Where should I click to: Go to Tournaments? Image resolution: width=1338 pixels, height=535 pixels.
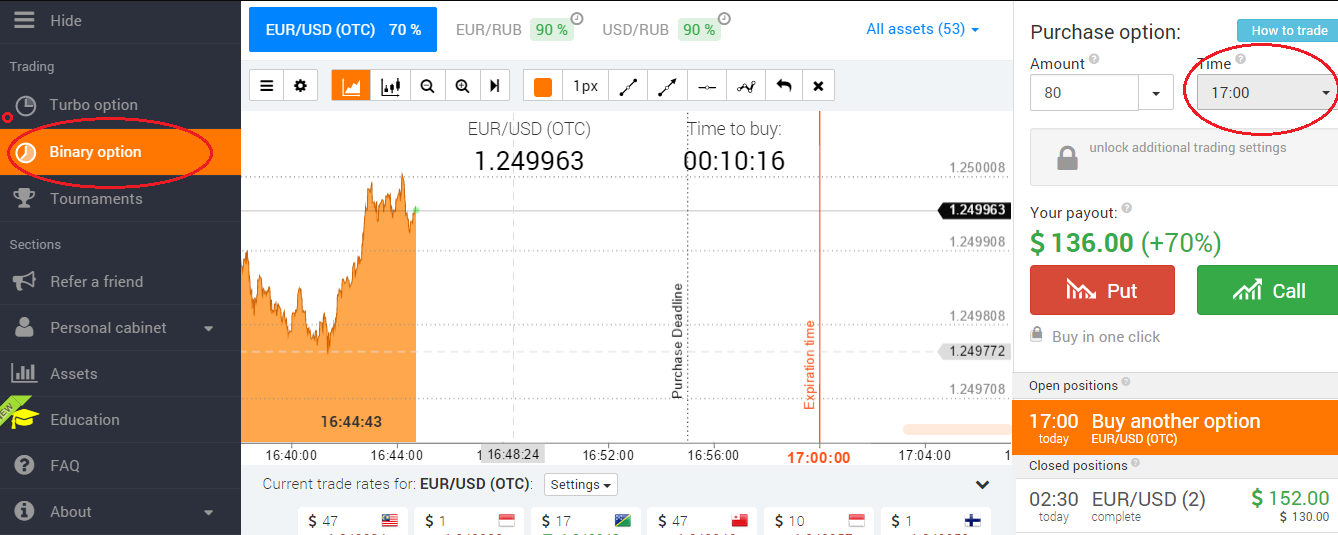[x=120, y=199]
